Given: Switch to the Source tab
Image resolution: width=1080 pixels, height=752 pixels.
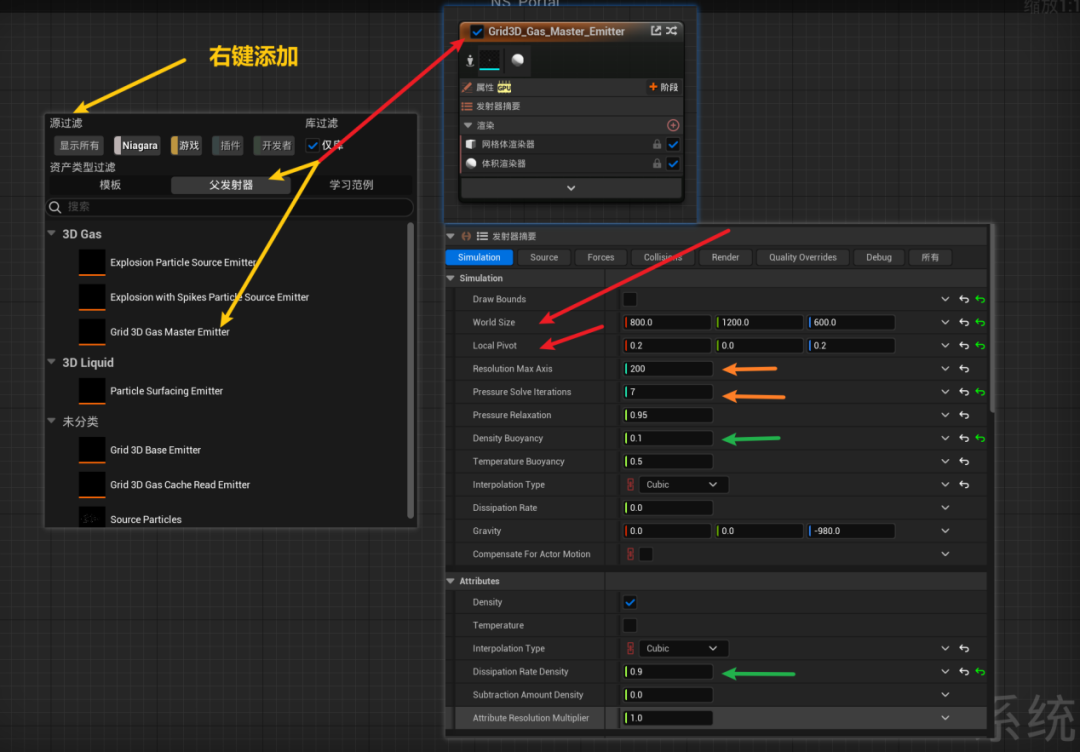Looking at the screenshot, I should (x=544, y=258).
